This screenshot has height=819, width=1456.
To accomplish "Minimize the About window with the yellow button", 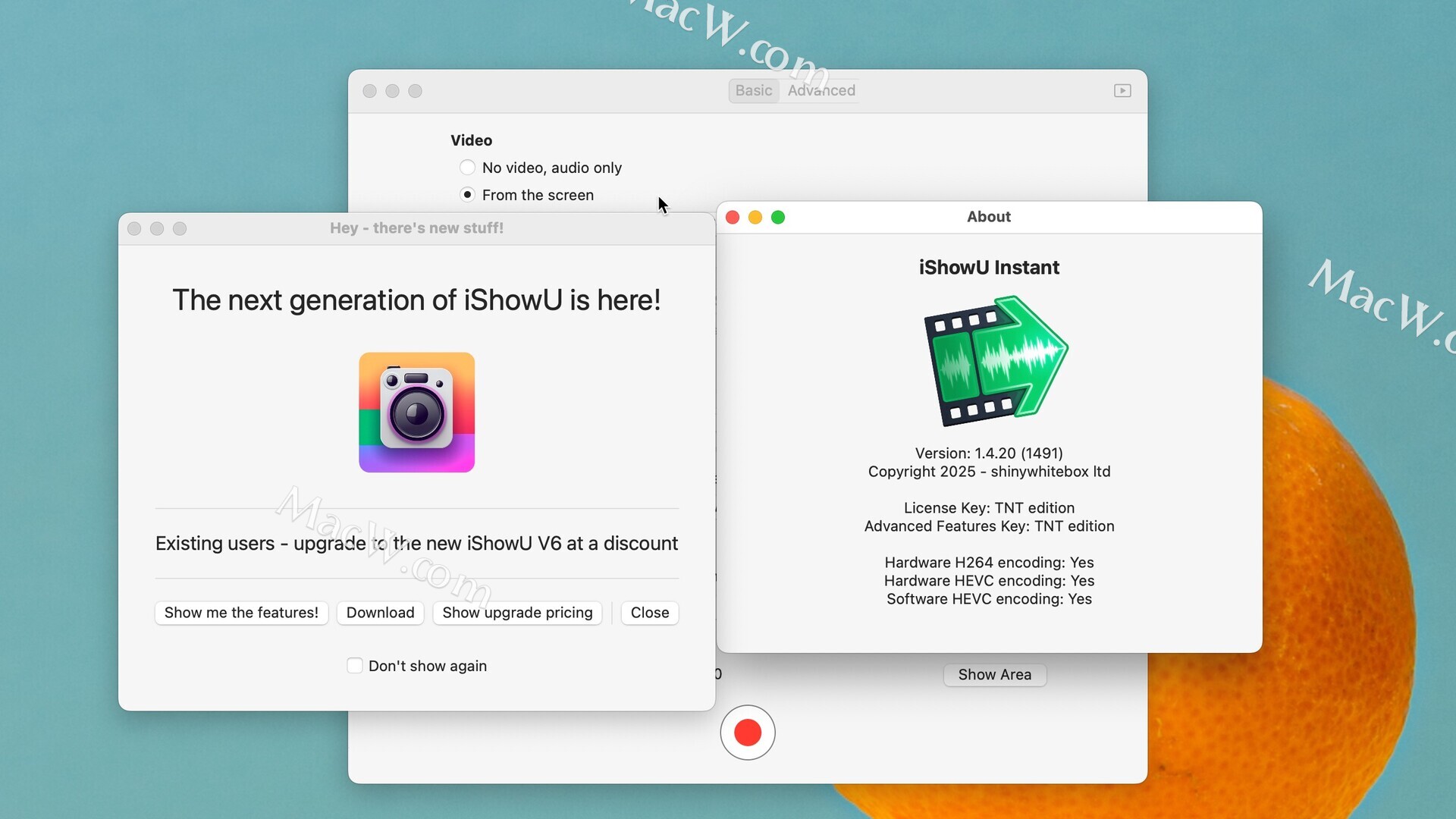I will coord(755,218).
